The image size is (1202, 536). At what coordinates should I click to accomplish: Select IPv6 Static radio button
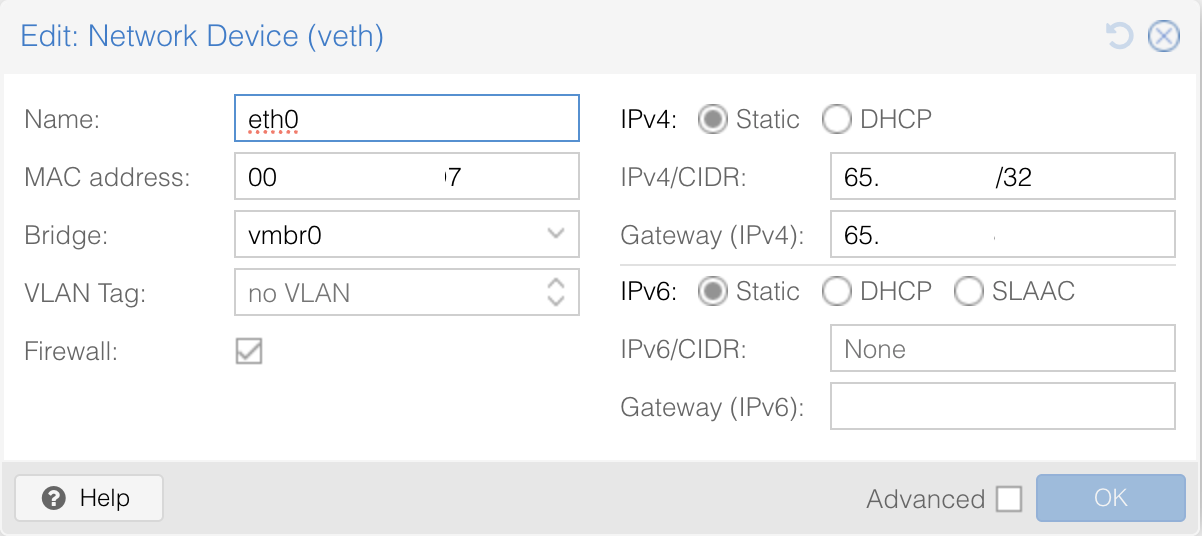712,292
